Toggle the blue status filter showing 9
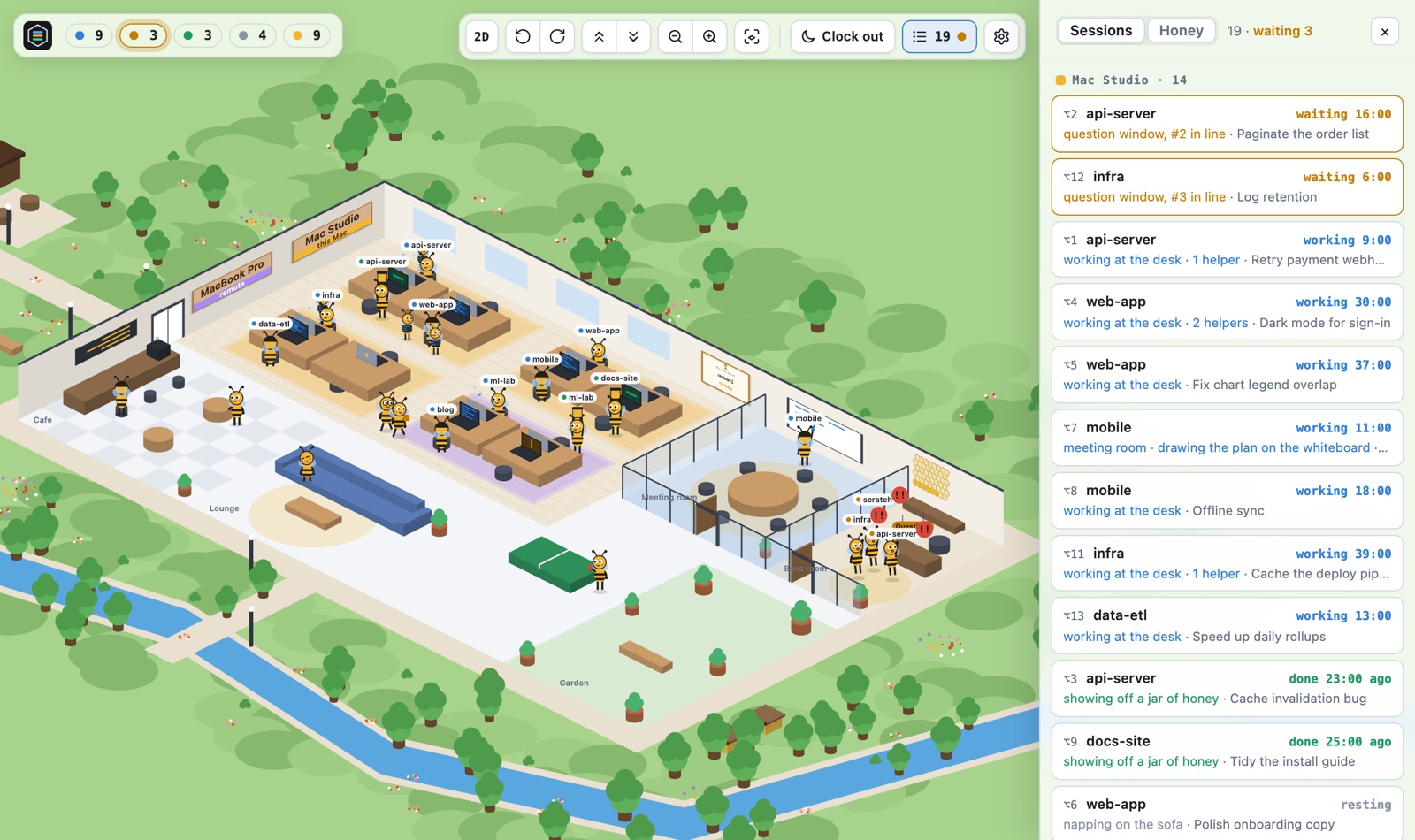 coord(88,35)
